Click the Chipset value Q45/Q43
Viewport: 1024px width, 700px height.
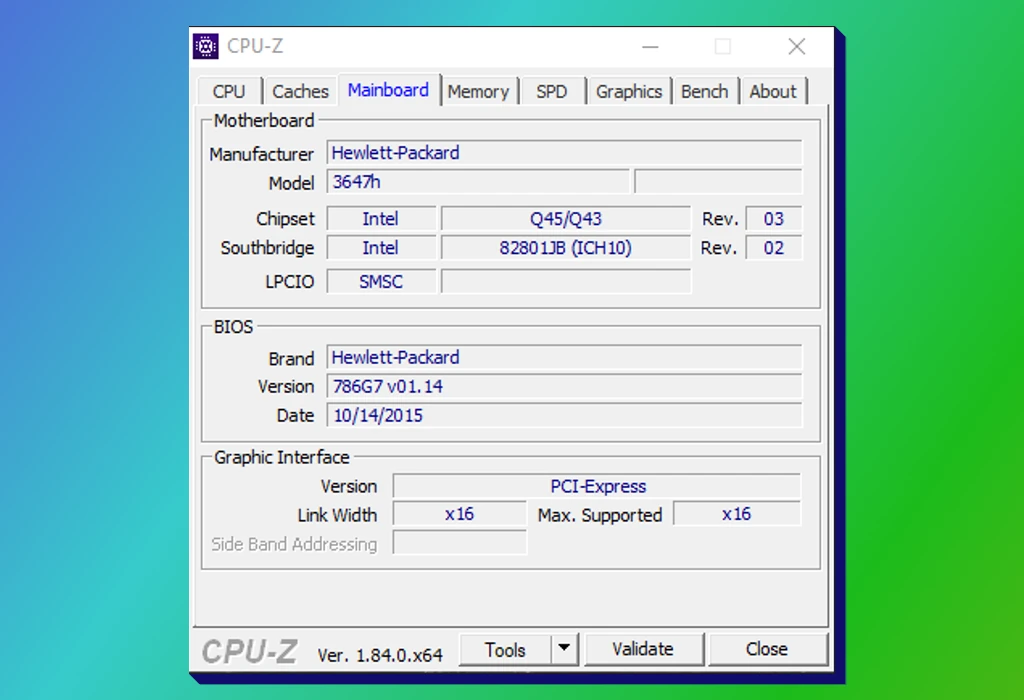coord(566,219)
